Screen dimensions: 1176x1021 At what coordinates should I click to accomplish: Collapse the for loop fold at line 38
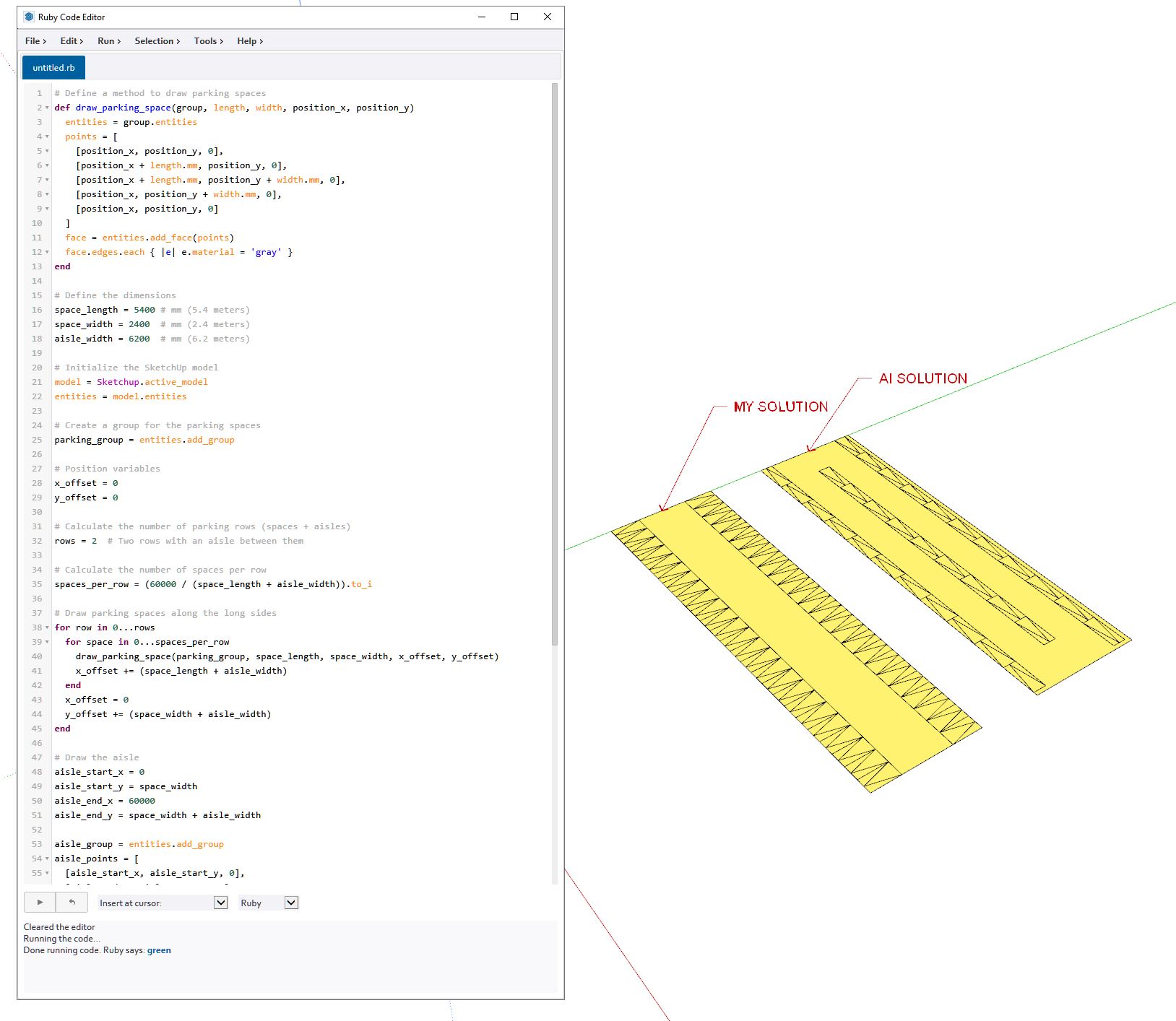pos(47,627)
